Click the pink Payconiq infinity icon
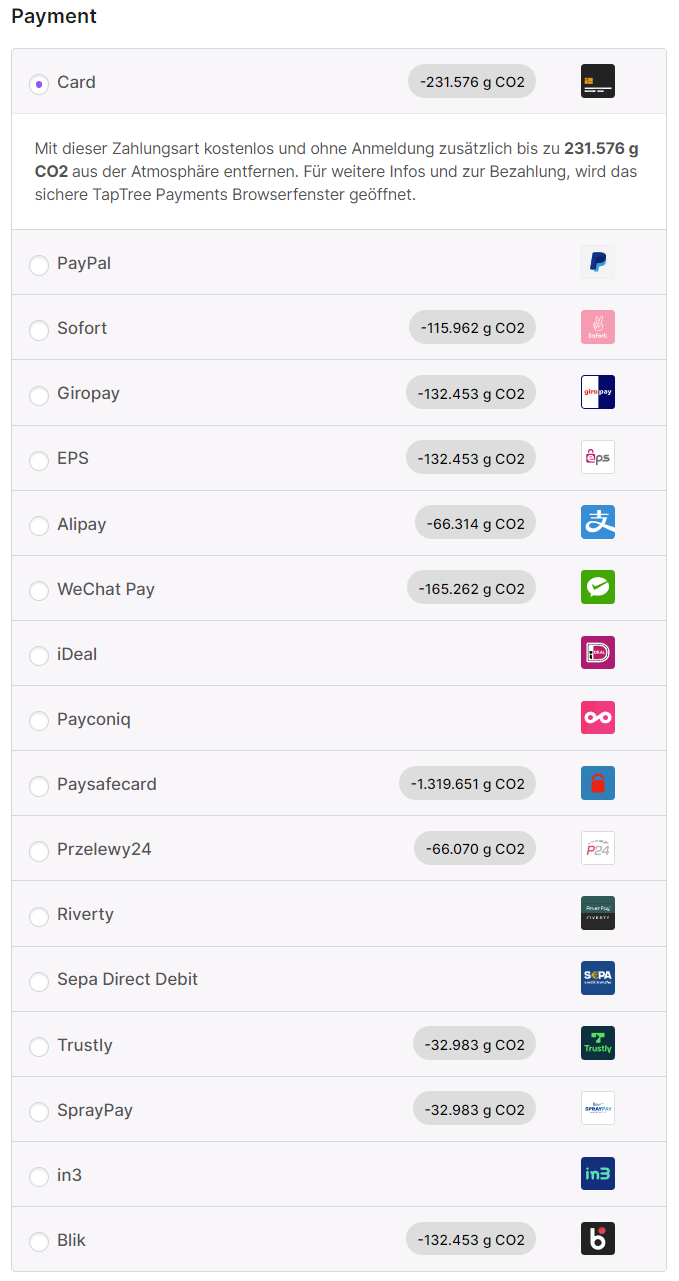This screenshot has width=679, height=1281. coord(598,718)
